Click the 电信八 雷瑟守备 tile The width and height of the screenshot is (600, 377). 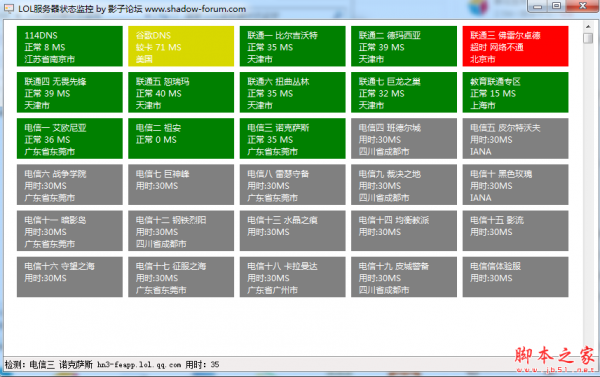292,184
